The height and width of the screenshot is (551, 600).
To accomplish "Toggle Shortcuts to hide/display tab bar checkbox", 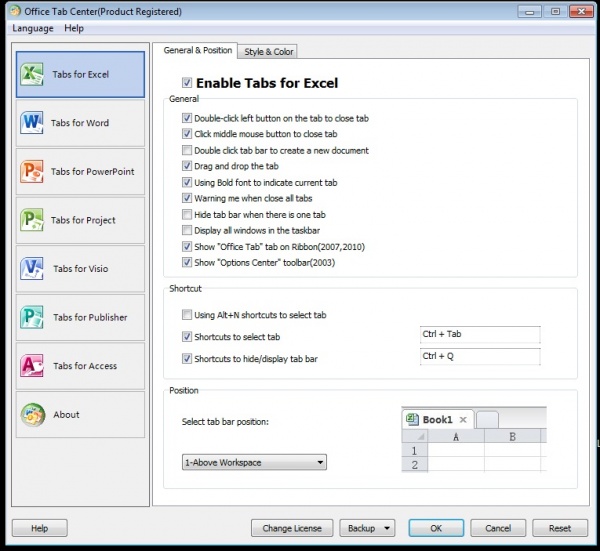I will (187, 359).
